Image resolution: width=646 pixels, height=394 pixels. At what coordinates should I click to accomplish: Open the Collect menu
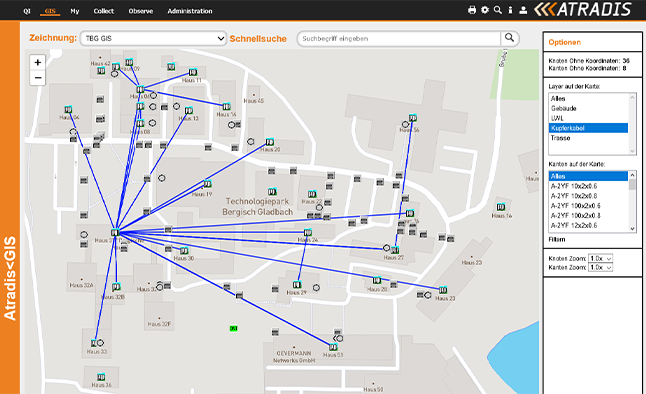coord(103,11)
